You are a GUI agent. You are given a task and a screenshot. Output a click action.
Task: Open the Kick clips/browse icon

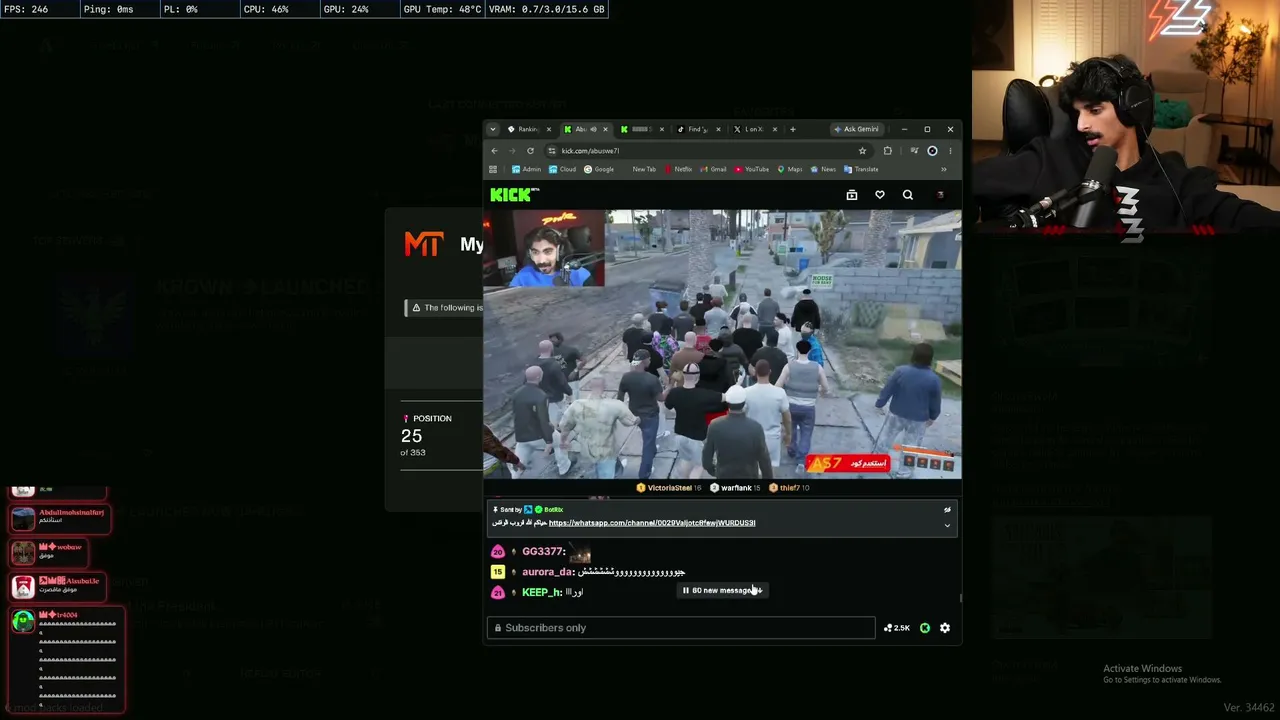[x=852, y=195]
